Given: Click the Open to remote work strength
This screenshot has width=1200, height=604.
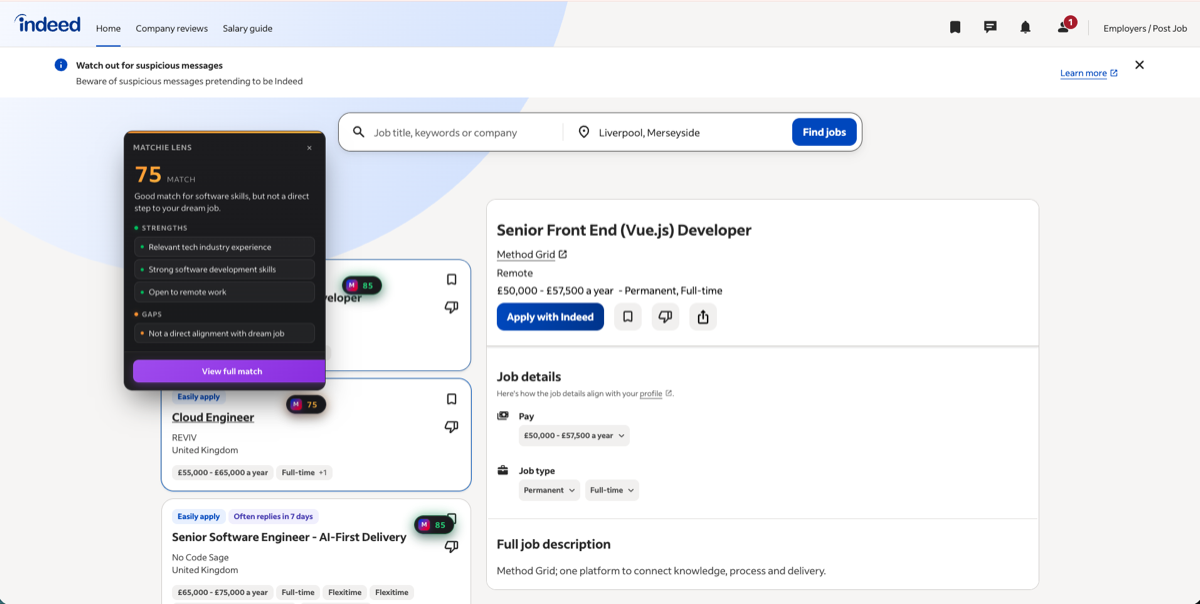Looking at the screenshot, I should click(x=224, y=292).
